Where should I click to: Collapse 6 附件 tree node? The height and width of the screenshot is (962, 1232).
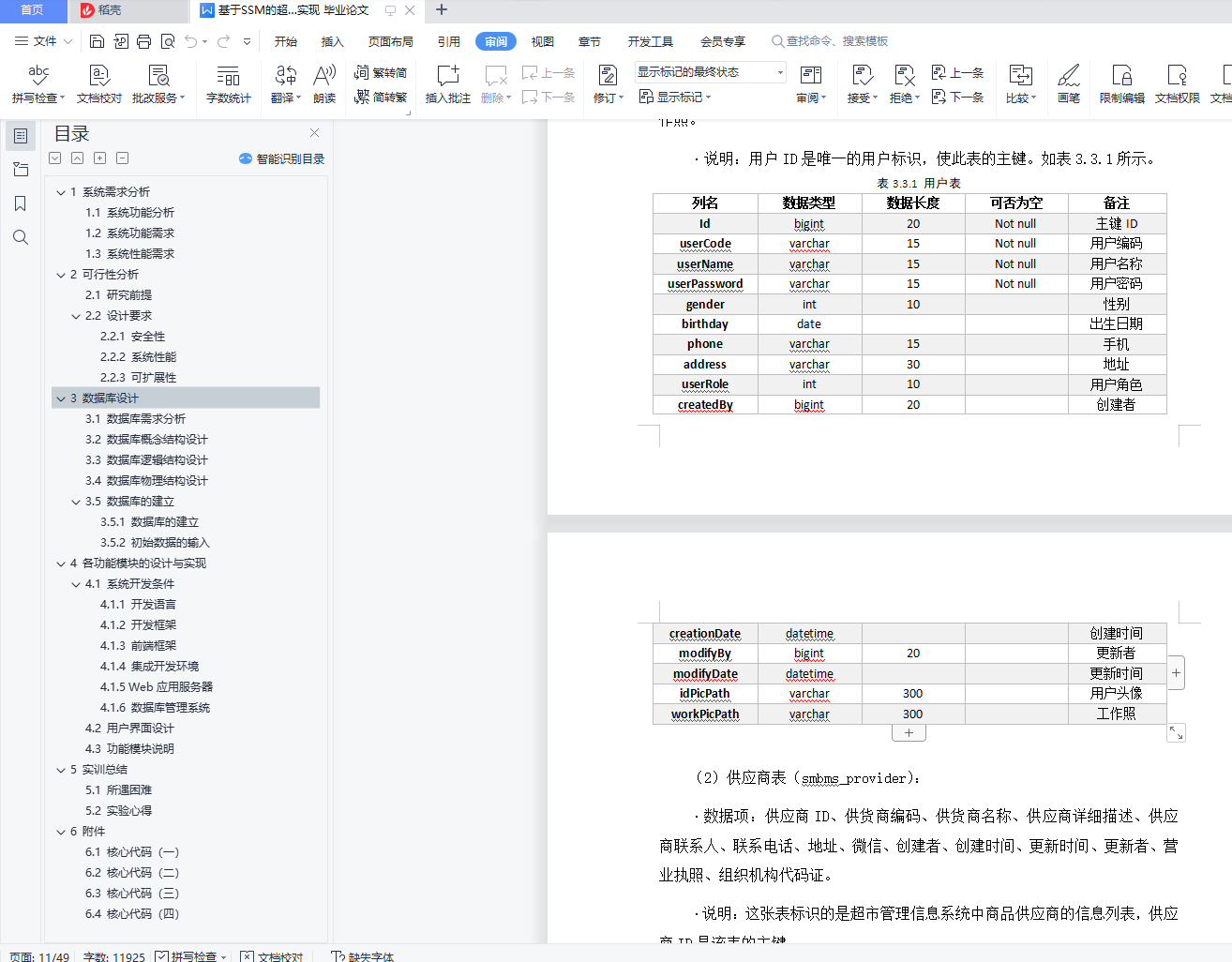coord(61,832)
